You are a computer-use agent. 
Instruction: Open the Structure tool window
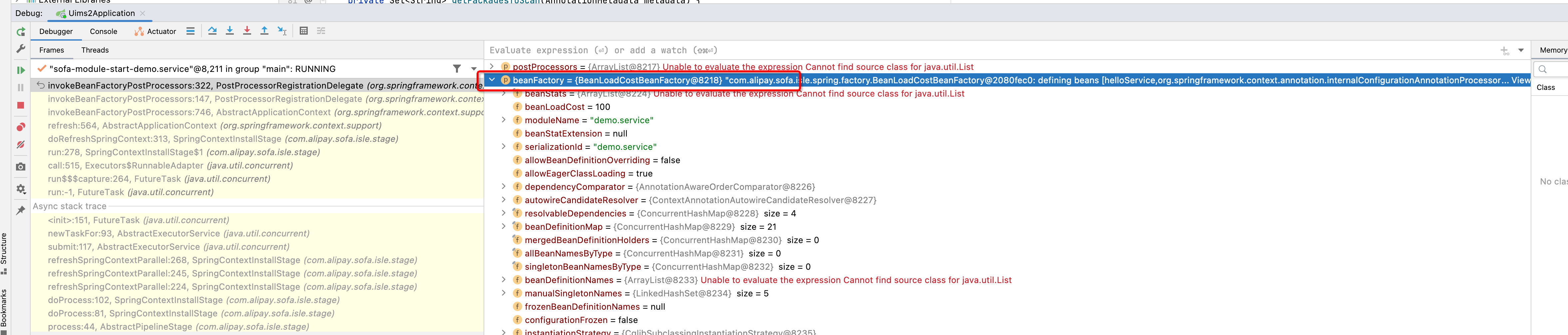click(4, 253)
